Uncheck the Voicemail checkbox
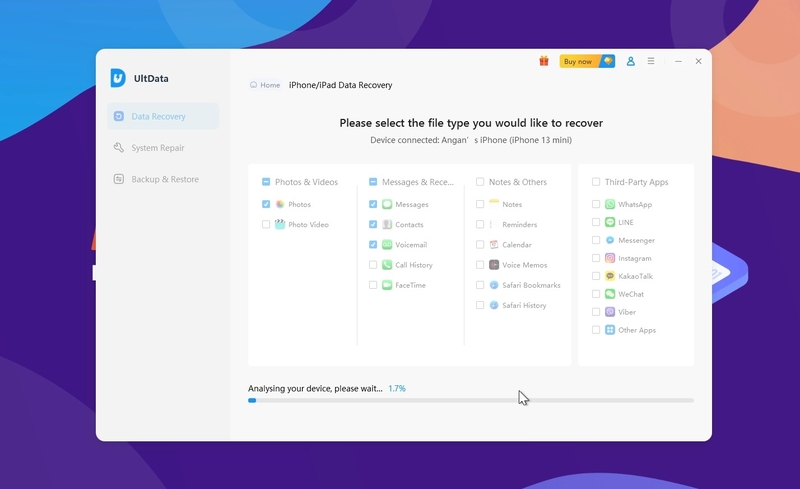This screenshot has width=800, height=489. 373,244
